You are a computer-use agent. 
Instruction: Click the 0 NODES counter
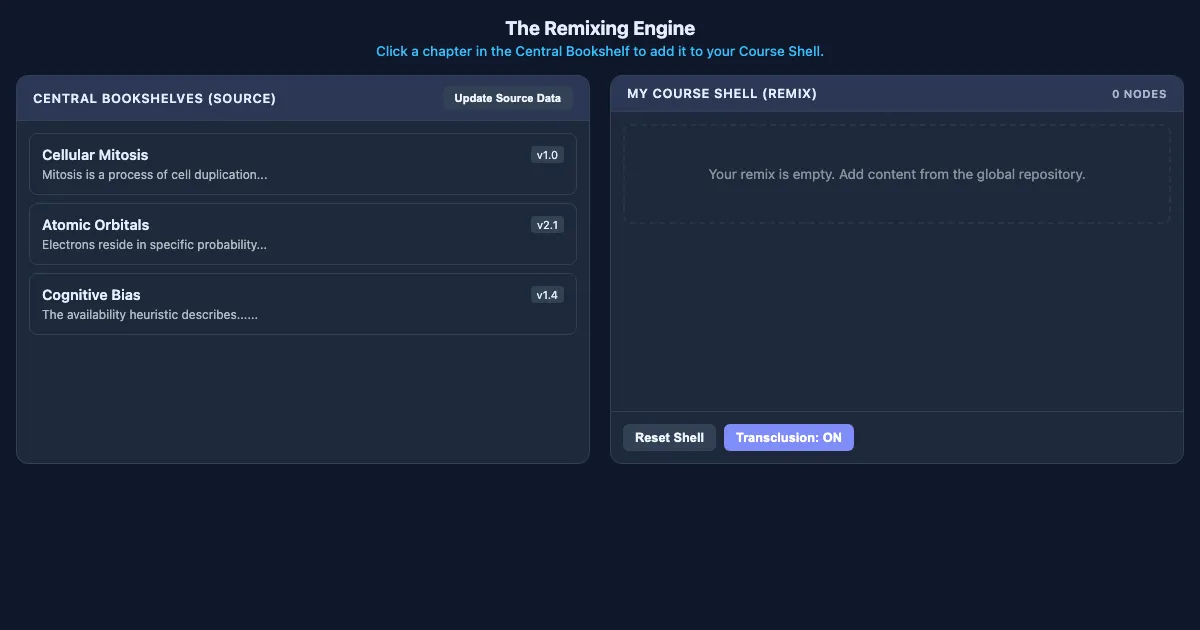[x=1139, y=94]
